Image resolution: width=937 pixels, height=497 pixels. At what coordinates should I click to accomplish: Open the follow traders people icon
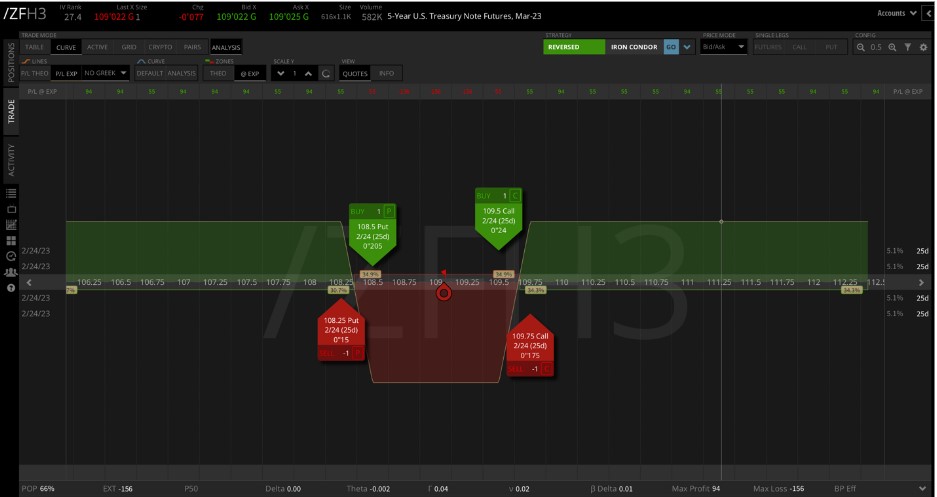(x=11, y=272)
